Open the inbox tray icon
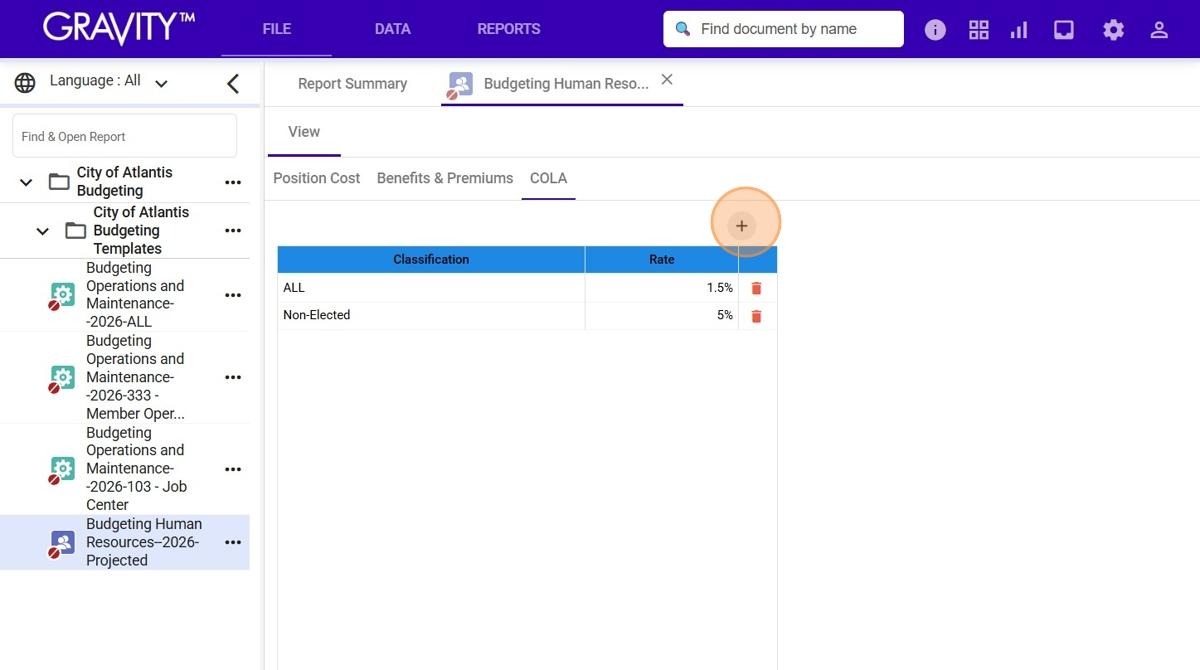This screenshot has height=670, width=1200. click(x=1064, y=30)
